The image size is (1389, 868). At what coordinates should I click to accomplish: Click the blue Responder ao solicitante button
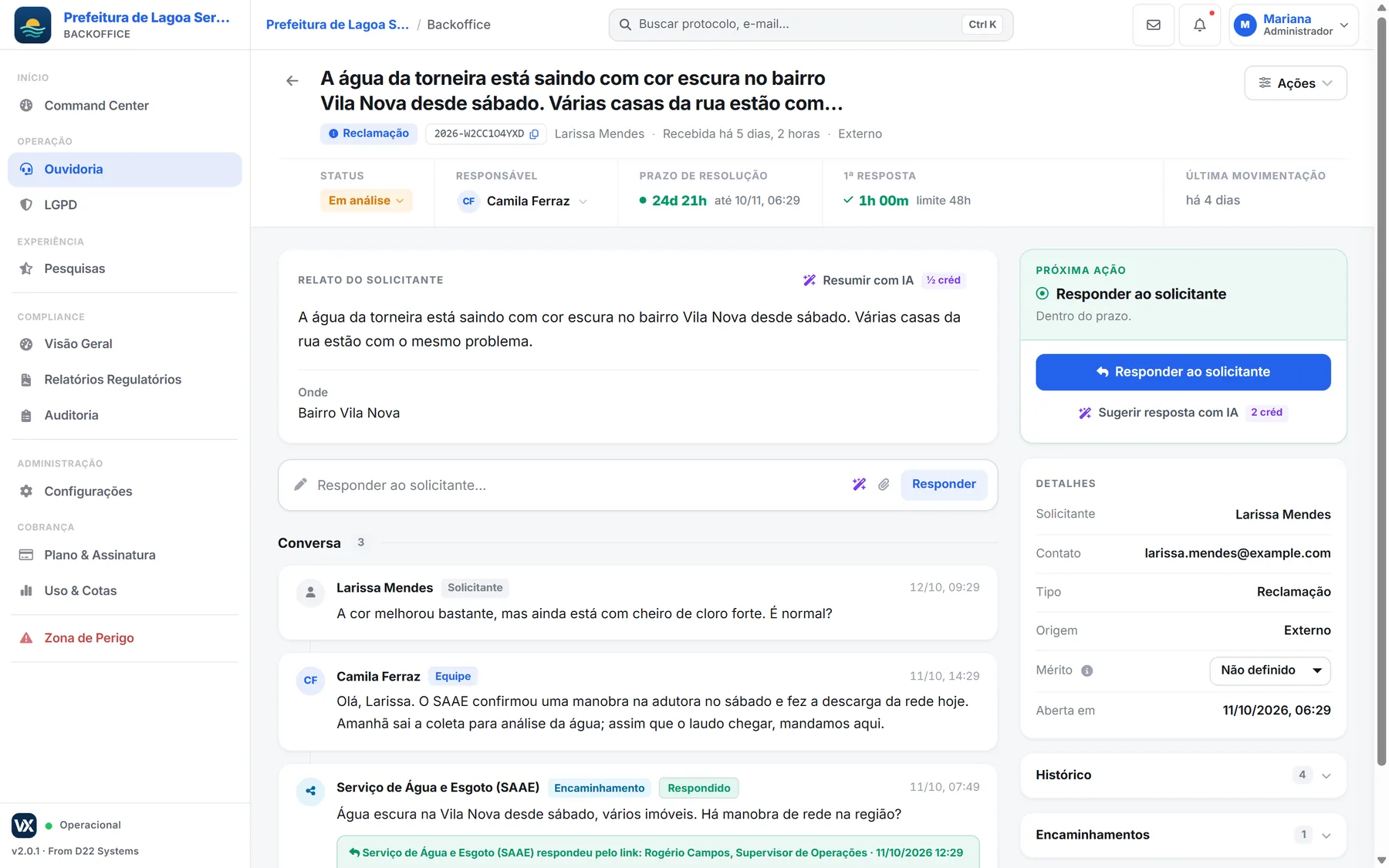(1183, 372)
